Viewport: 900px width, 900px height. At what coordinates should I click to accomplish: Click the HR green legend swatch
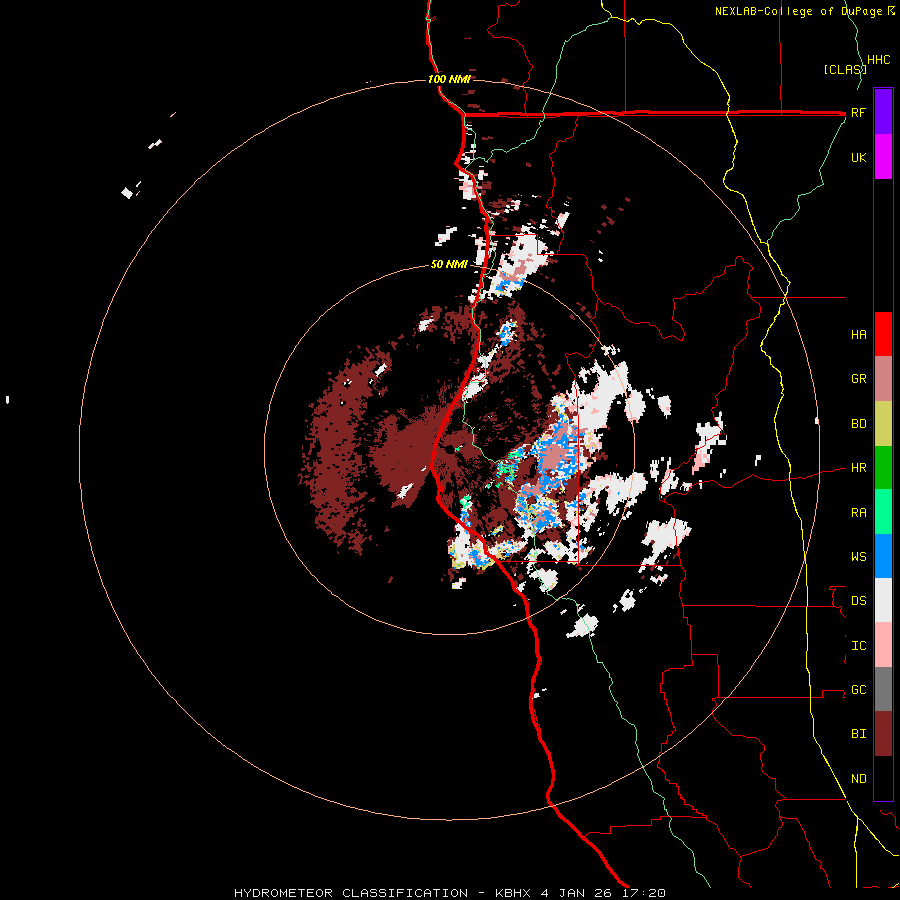(883, 468)
